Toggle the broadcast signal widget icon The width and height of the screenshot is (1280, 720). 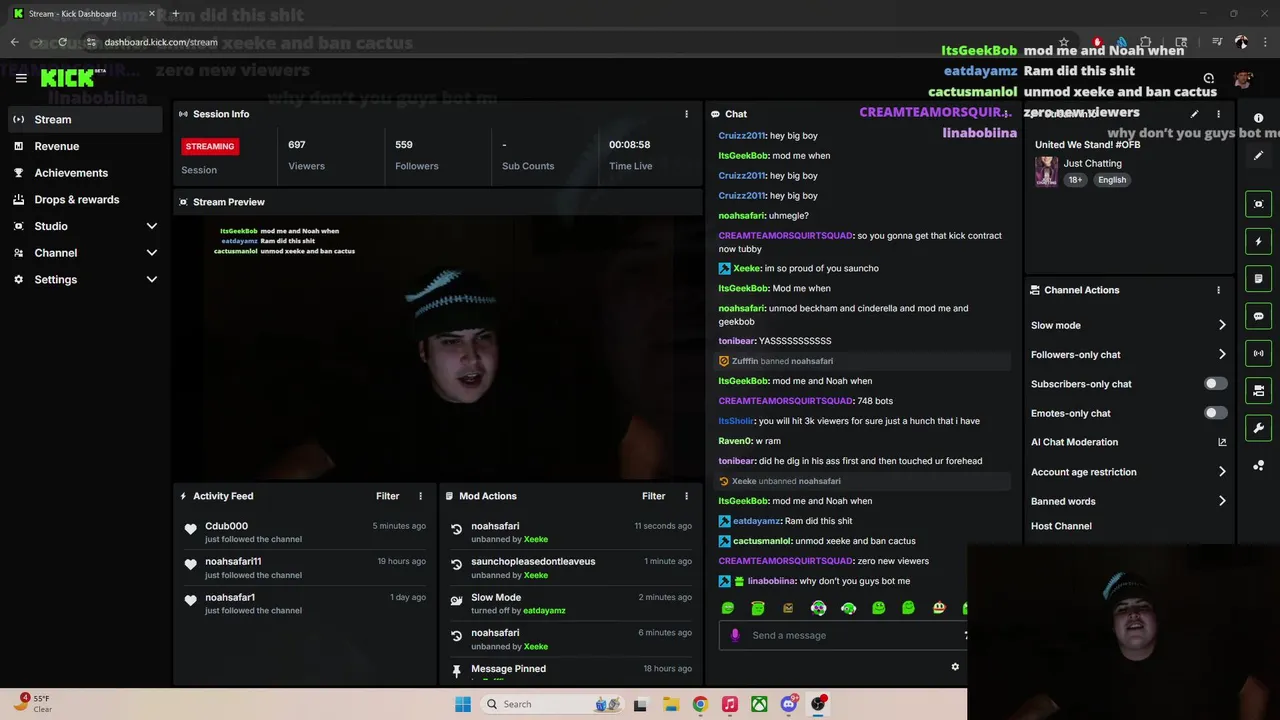1258,353
